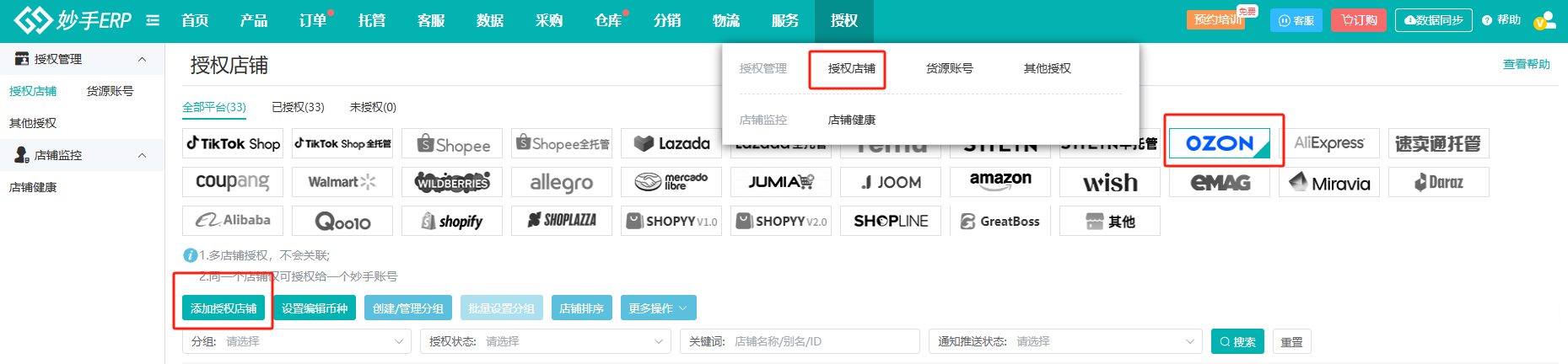The image size is (1568, 364).
Task: Open 授权店铺 in the dropdown menu
Action: (851, 68)
